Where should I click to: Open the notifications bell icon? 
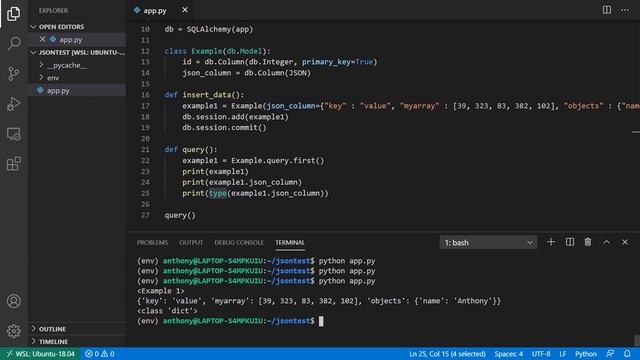[x=627, y=354]
